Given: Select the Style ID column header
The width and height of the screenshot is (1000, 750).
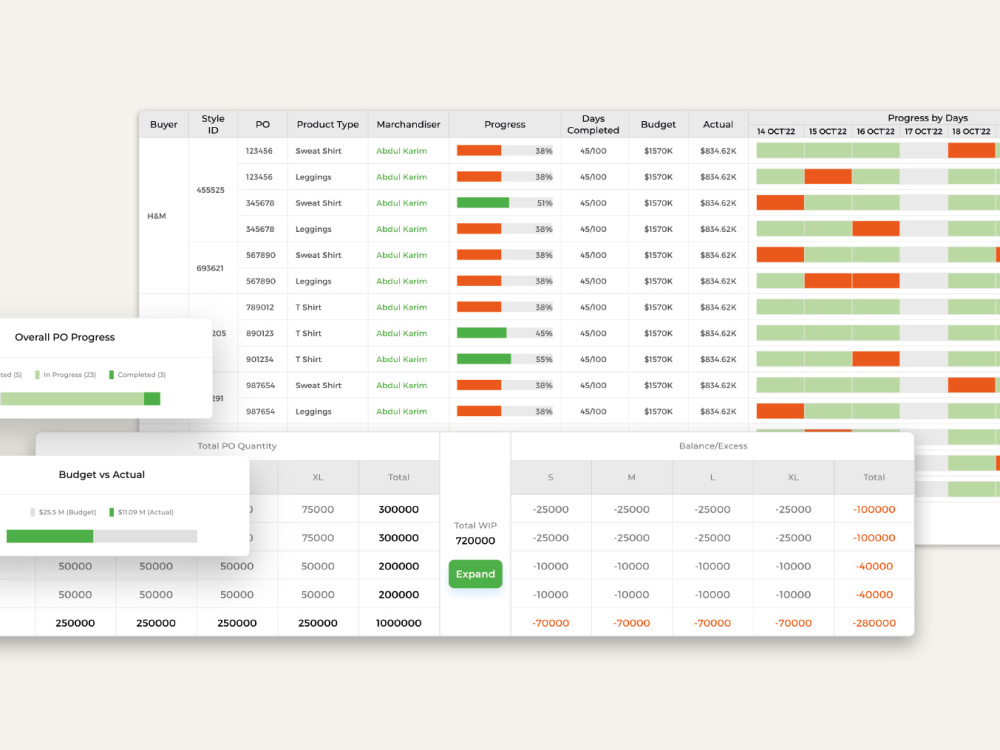Looking at the screenshot, I should click(x=213, y=124).
